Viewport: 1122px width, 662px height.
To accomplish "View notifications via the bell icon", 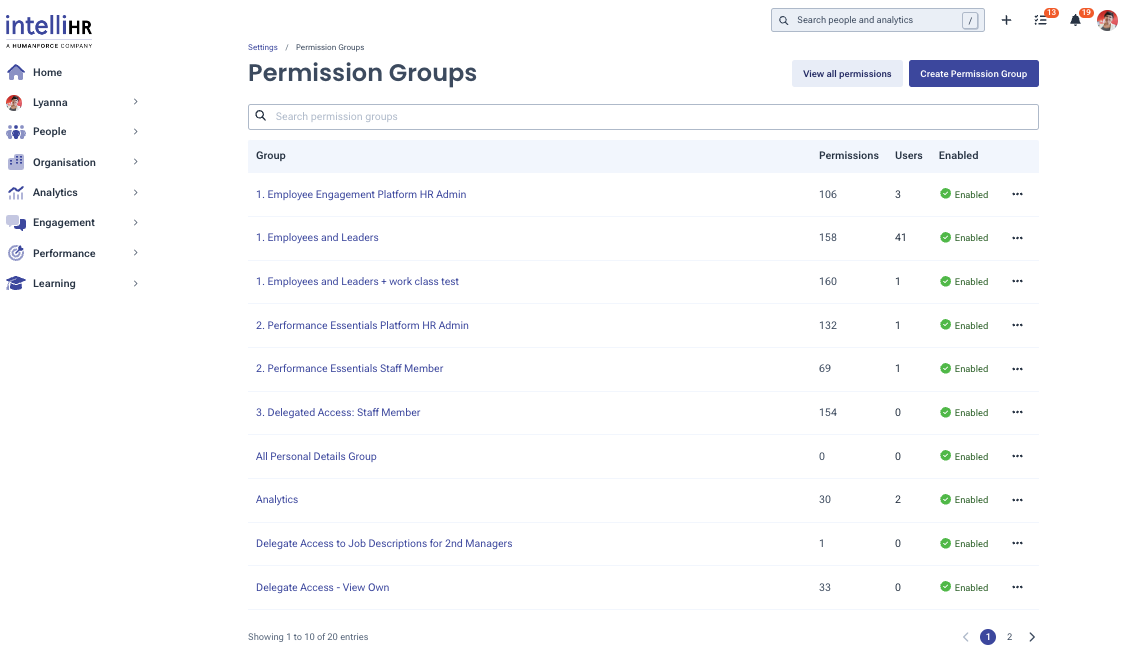I will (x=1074, y=20).
